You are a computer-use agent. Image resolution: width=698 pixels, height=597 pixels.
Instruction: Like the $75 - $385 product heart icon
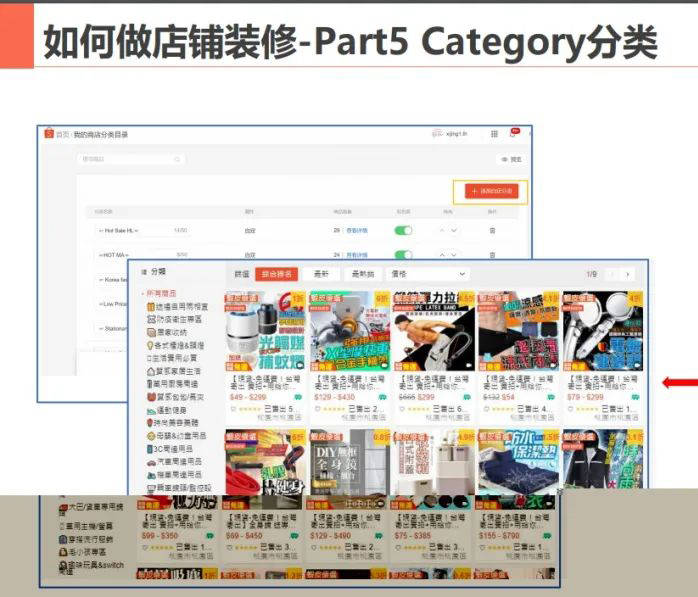[398, 547]
